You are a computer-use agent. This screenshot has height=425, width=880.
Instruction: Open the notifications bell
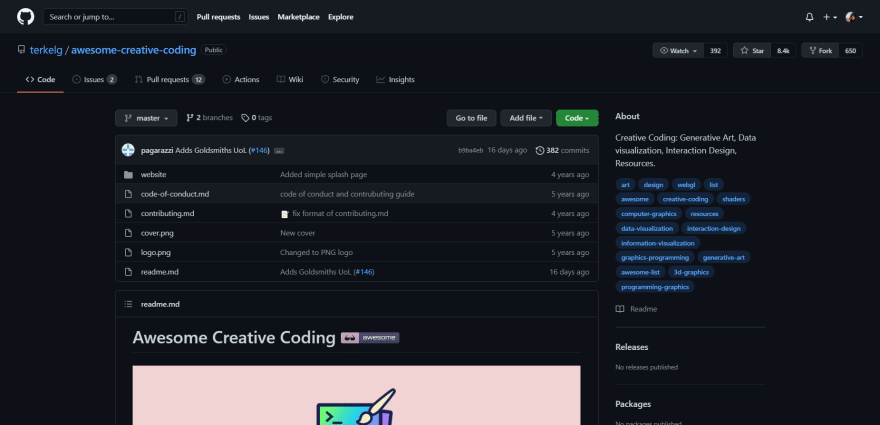point(809,17)
